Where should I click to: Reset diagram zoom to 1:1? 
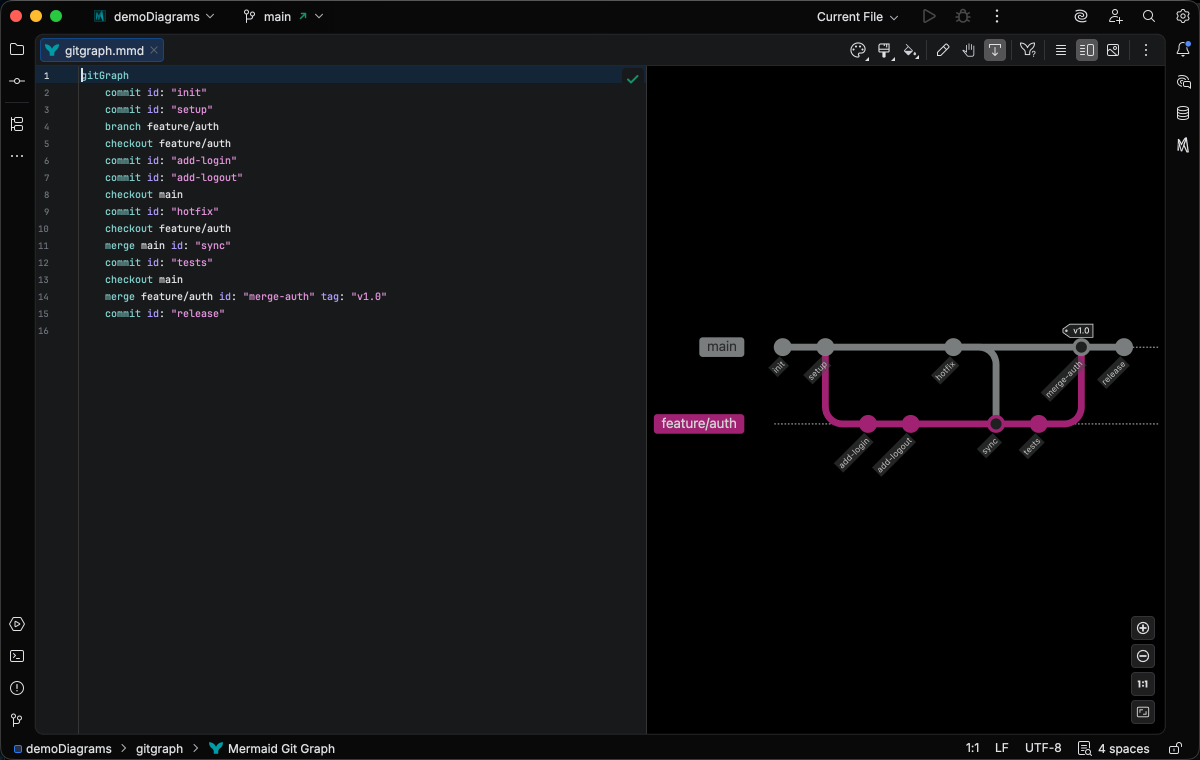[x=1144, y=684]
